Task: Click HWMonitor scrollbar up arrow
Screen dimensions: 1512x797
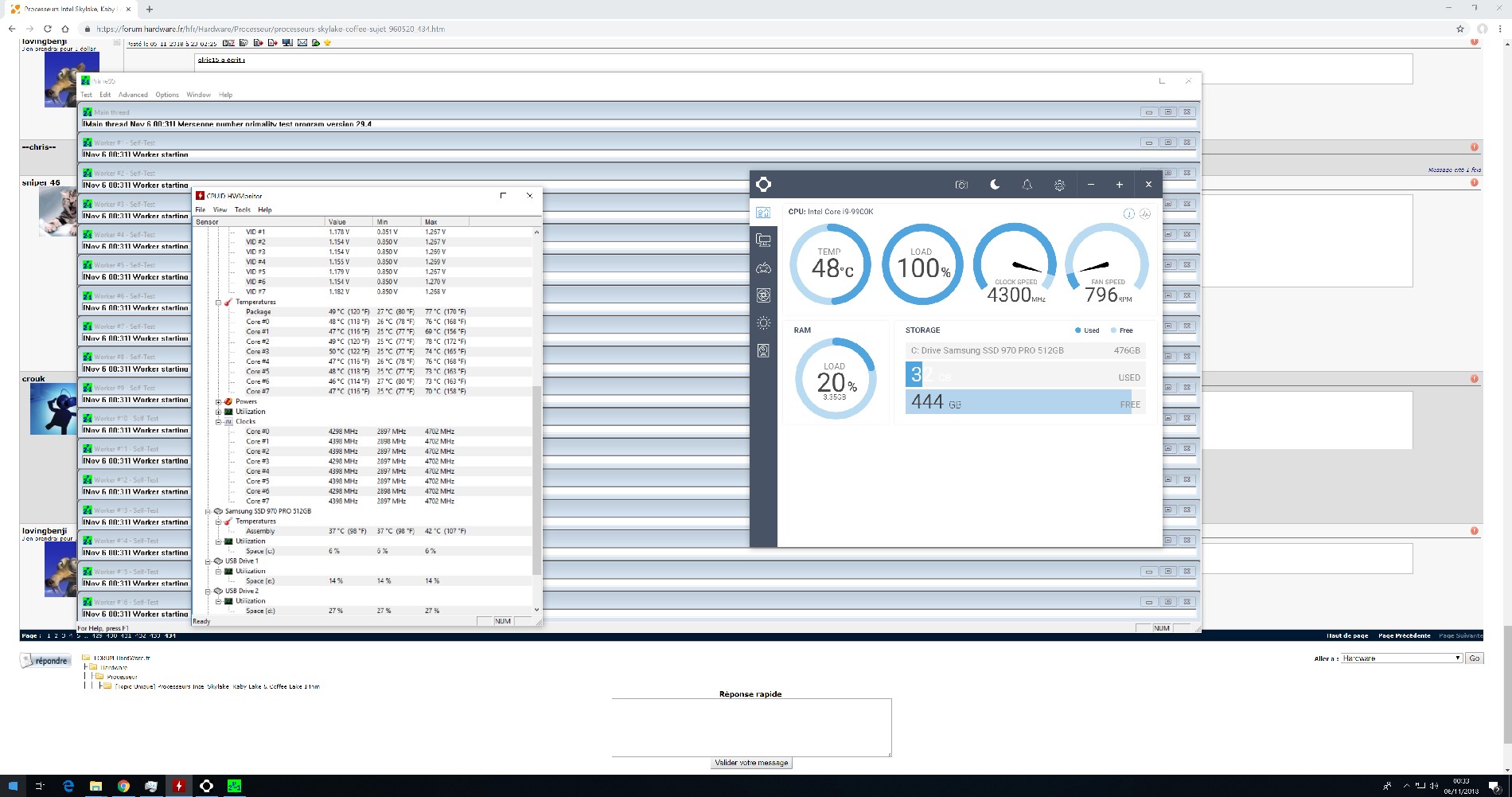Action: [536, 232]
